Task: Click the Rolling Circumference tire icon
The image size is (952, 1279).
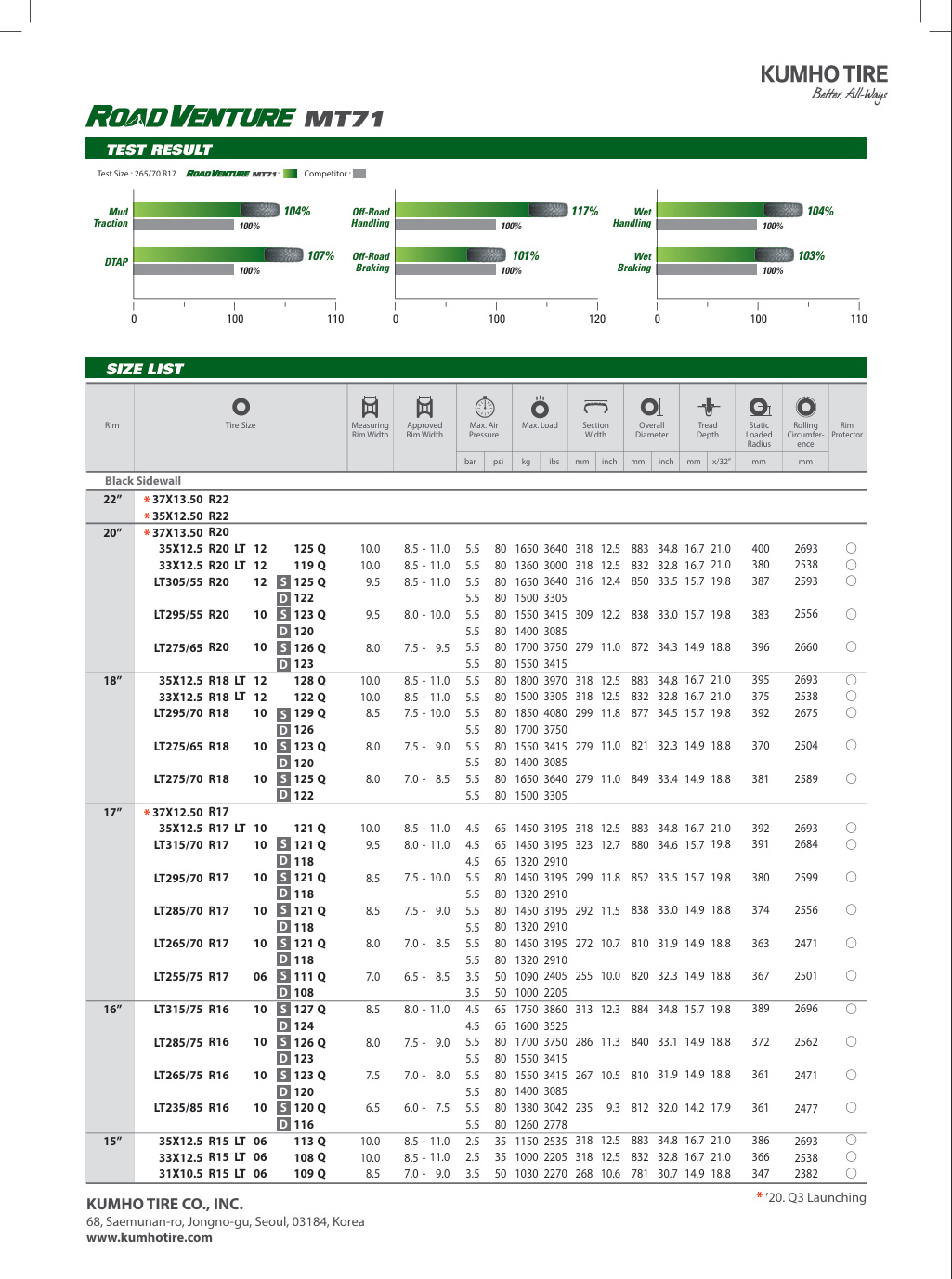Action: (805, 407)
